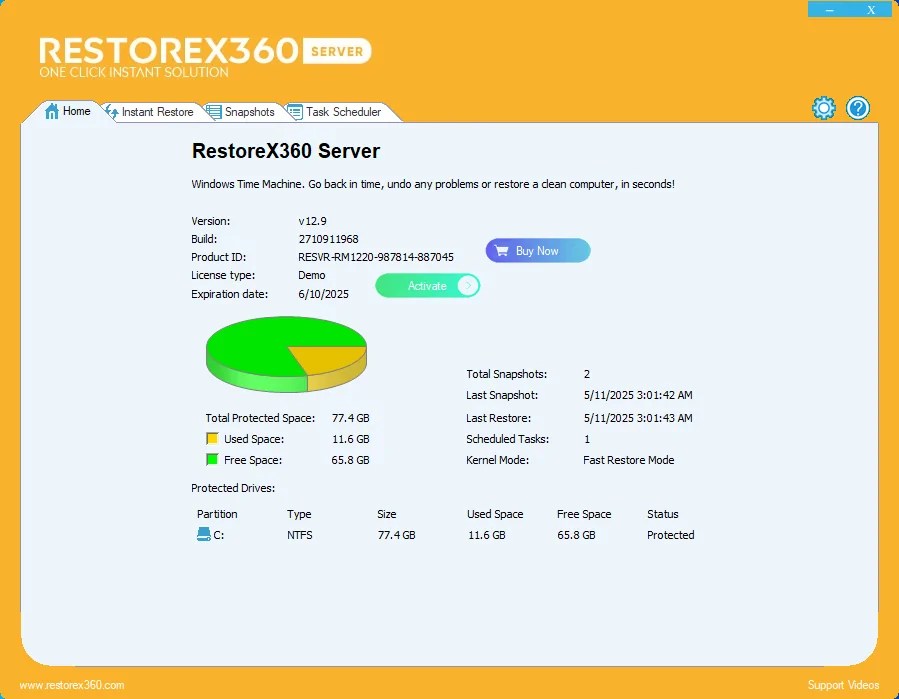Image resolution: width=899 pixels, height=699 pixels.
Task: Click the shopping cart icon on Buy Now
Action: (502, 251)
